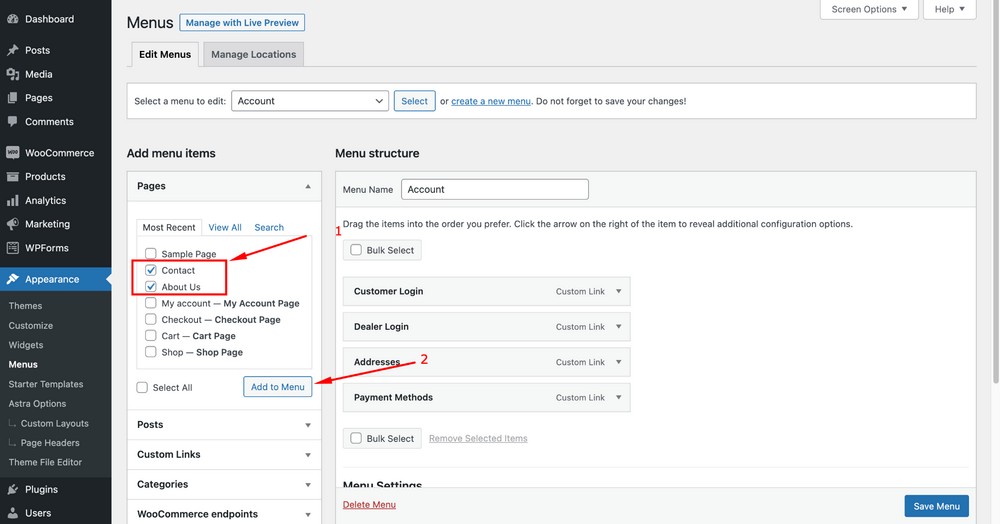Viewport: 1000px width, 524px height.
Task: Open the menu selection dropdown showing Account
Action: (310, 101)
